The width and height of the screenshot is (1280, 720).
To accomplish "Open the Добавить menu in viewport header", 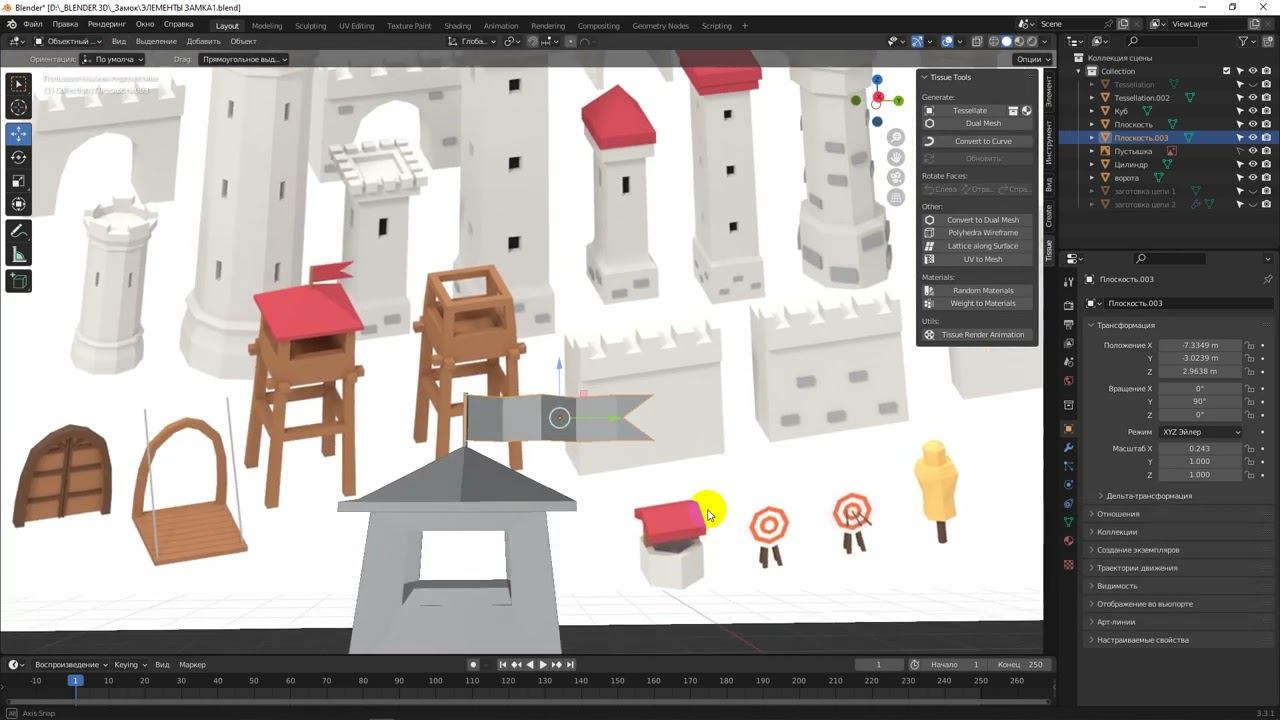I will [x=204, y=41].
